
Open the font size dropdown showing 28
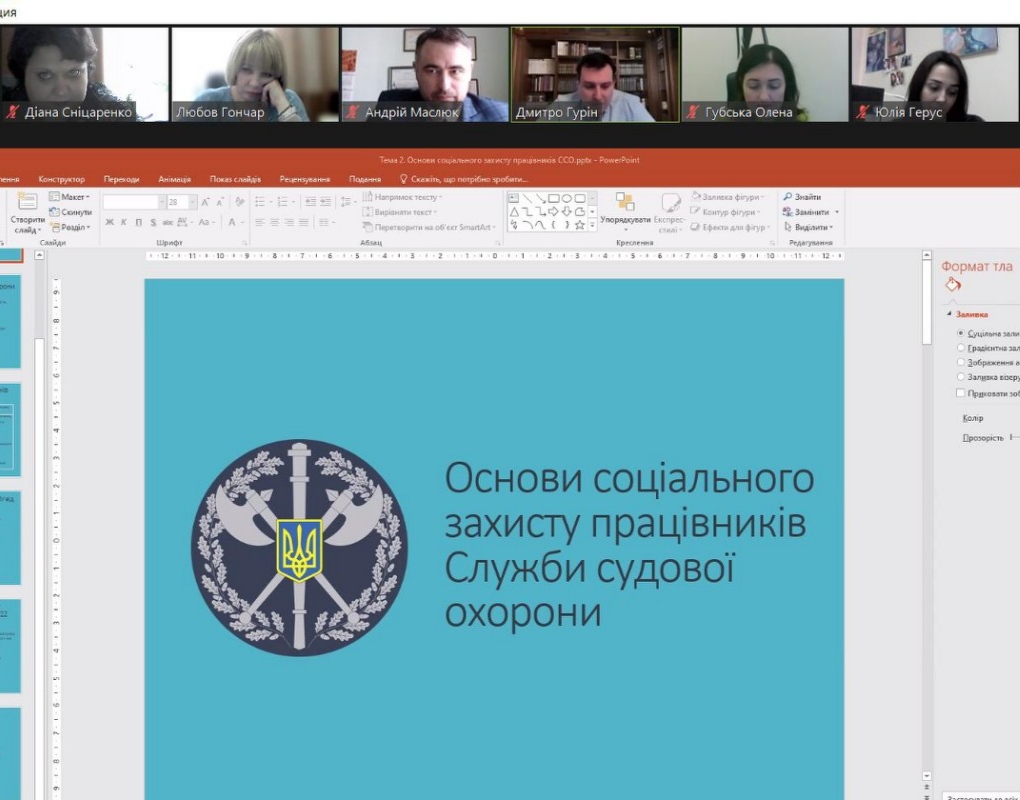(x=193, y=202)
